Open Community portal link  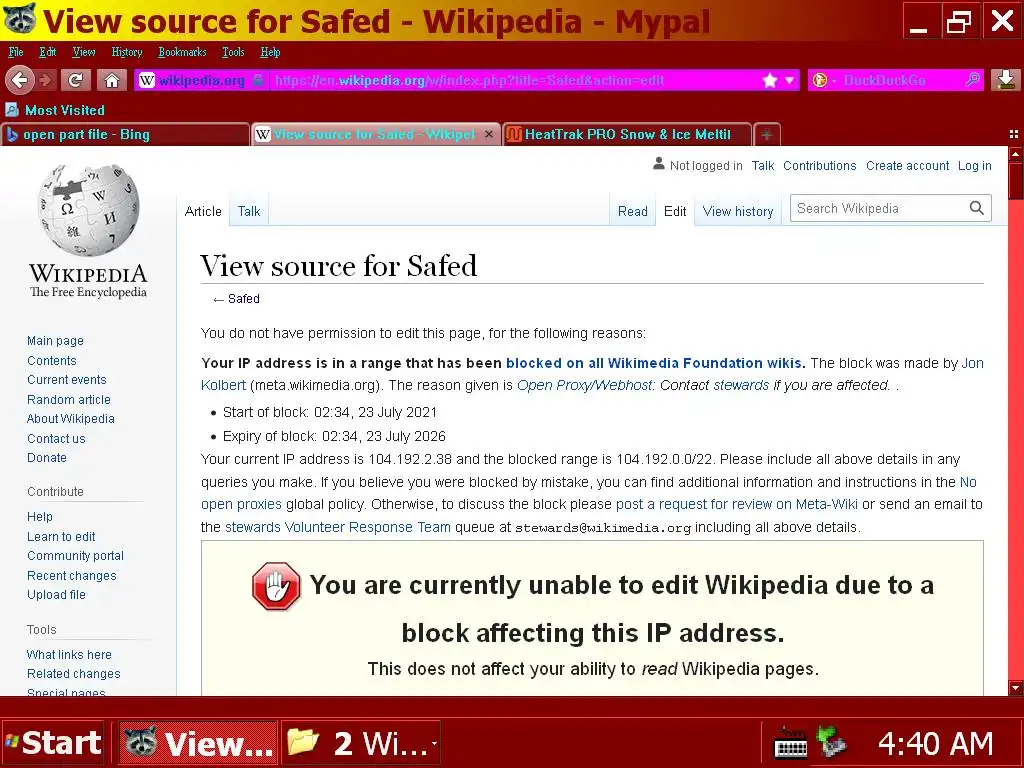[75, 556]
